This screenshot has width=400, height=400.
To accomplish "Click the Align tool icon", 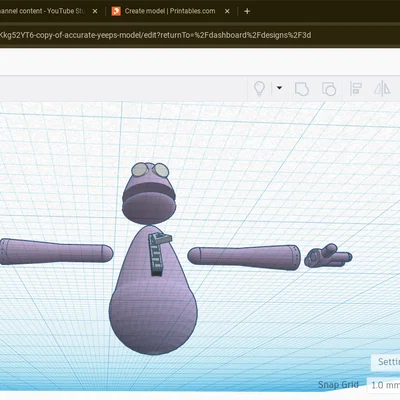I will [356, 89].
